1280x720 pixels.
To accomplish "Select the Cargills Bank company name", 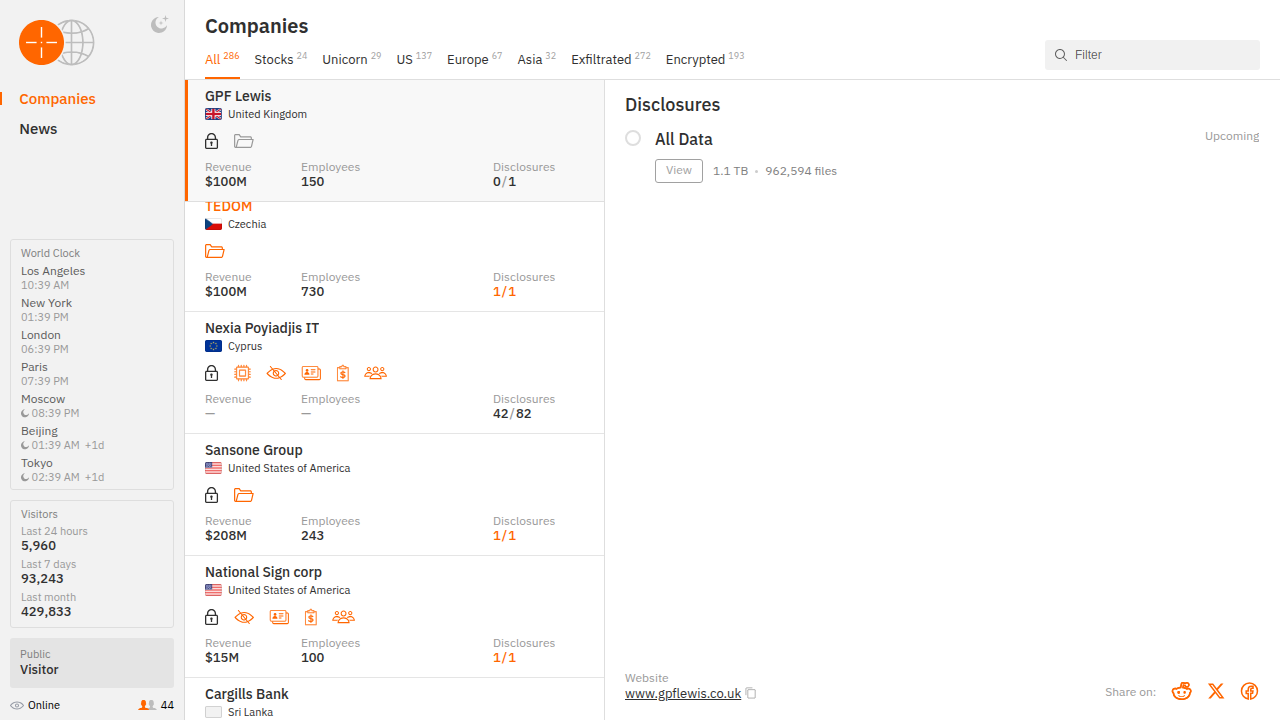I will (x=247, y=694).
